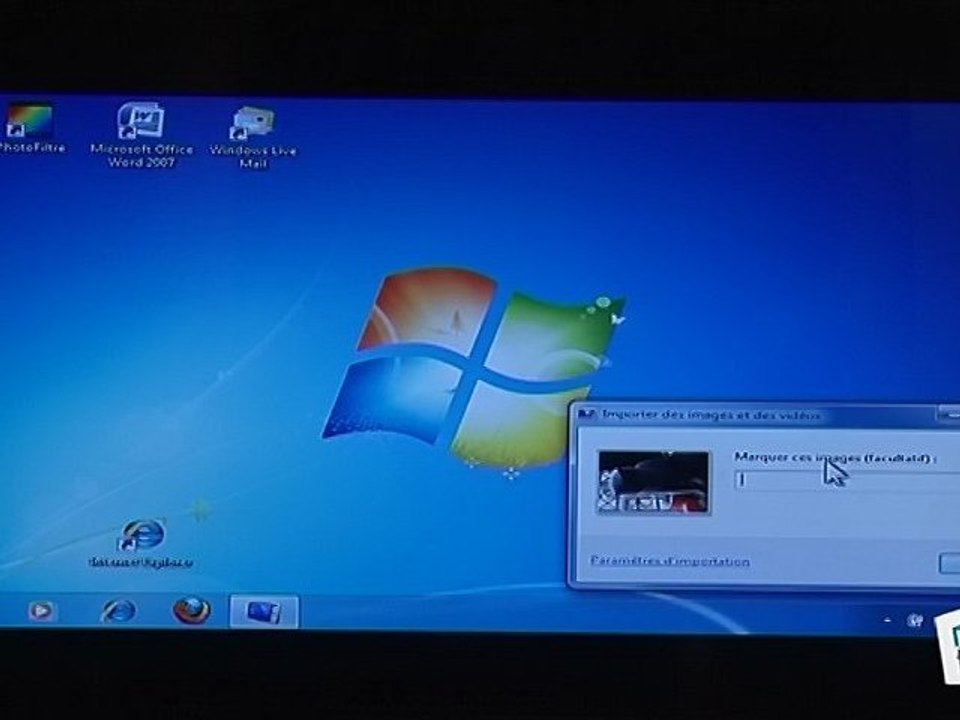Launch Firefox from the taskbar

tap(191, 610)
